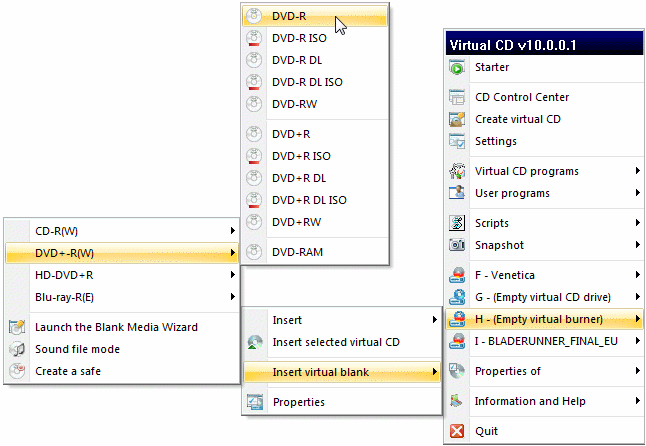This screenshot has width=646, height=446.
Task: Click the Insert selected virtual CD icon
Action: click(256, 343)
